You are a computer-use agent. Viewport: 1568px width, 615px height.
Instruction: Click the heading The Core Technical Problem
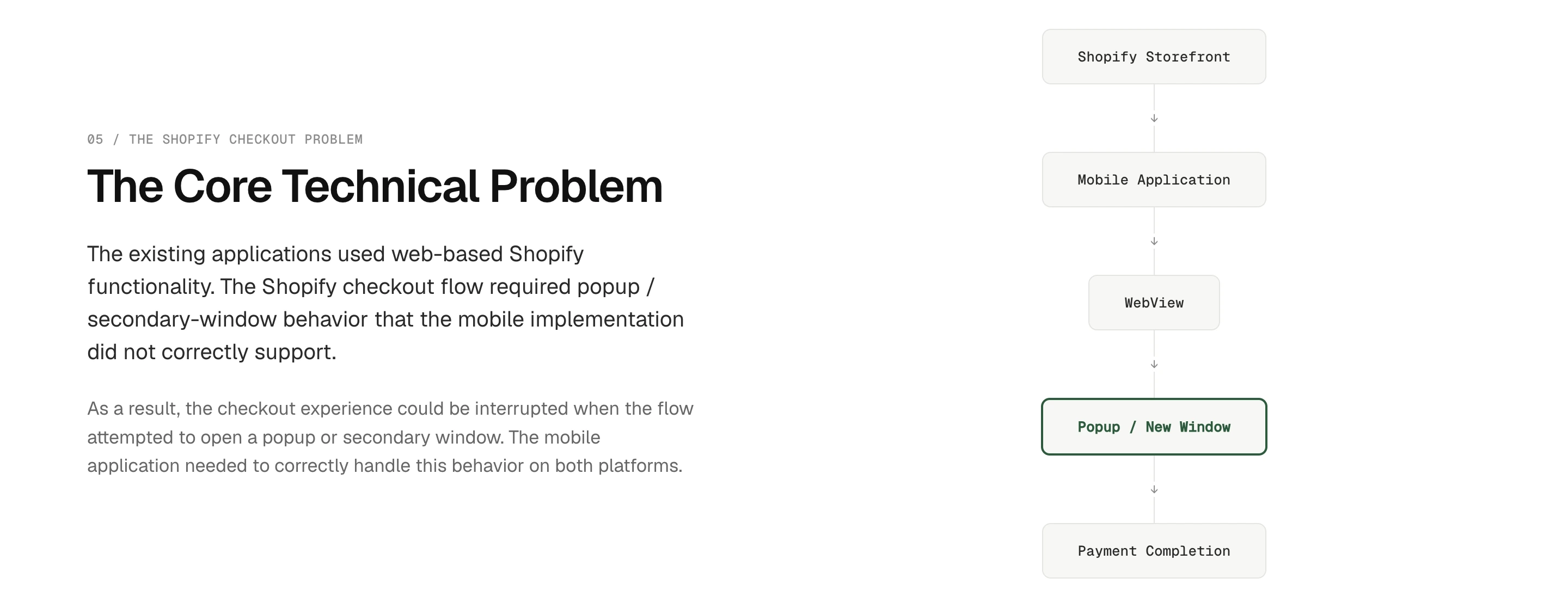375,186
